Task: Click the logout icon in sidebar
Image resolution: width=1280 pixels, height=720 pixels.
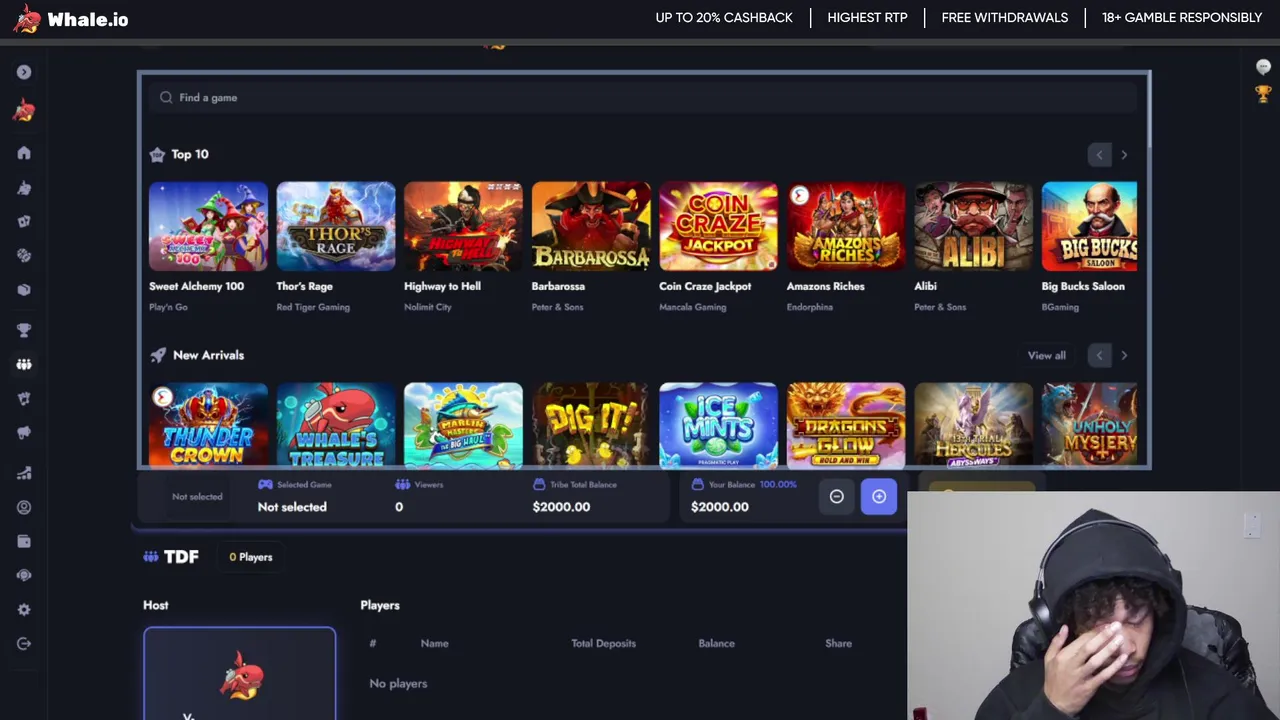Action: pos(24,644)
